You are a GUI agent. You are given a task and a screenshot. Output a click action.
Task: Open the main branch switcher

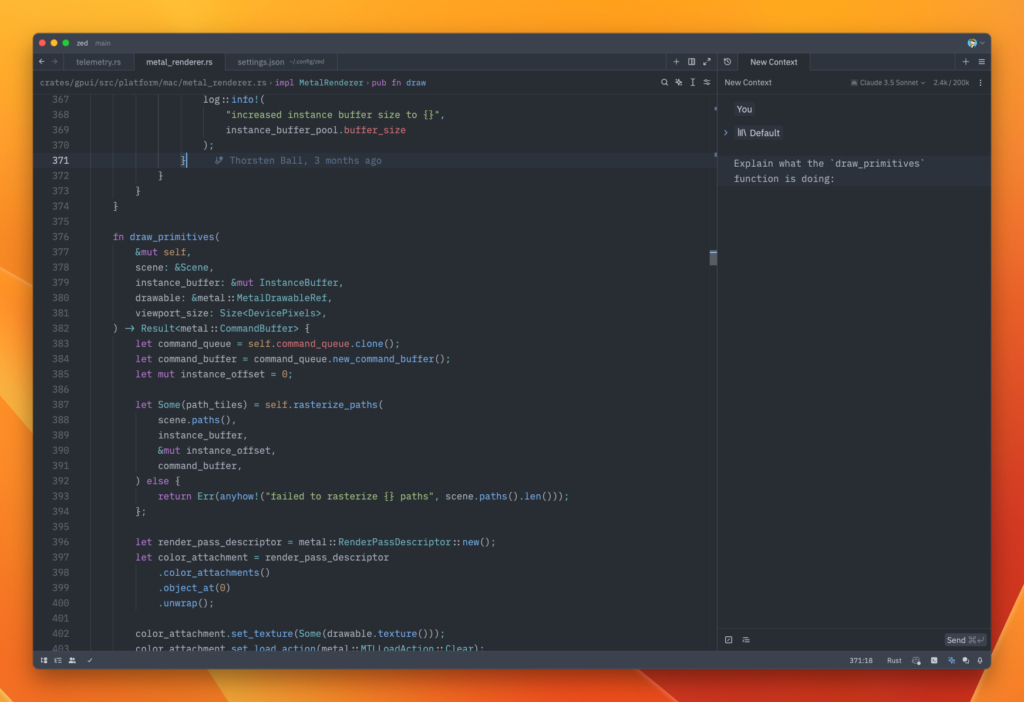coord(103,43)
